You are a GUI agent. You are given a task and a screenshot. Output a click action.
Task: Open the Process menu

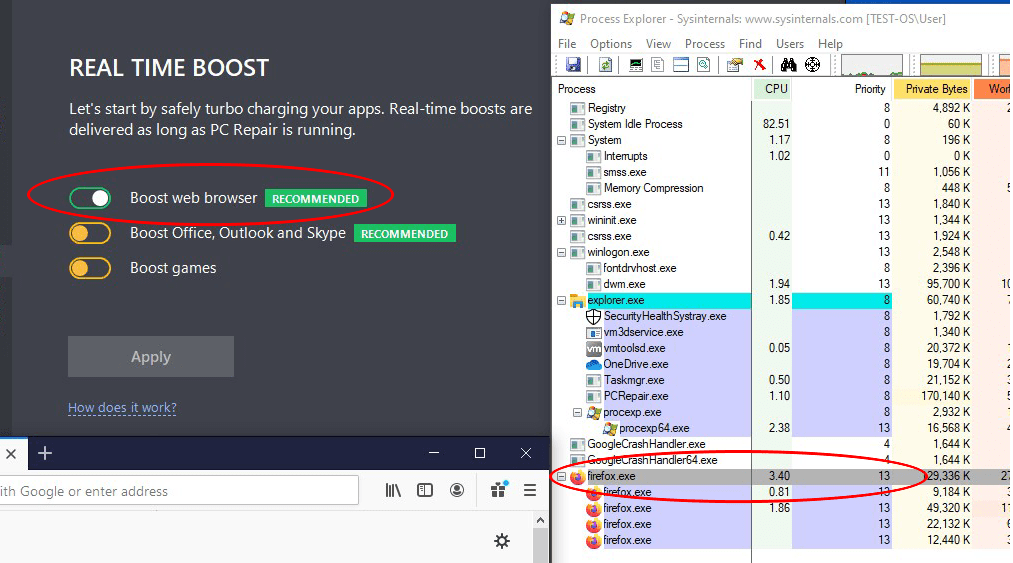click(705, 44)
